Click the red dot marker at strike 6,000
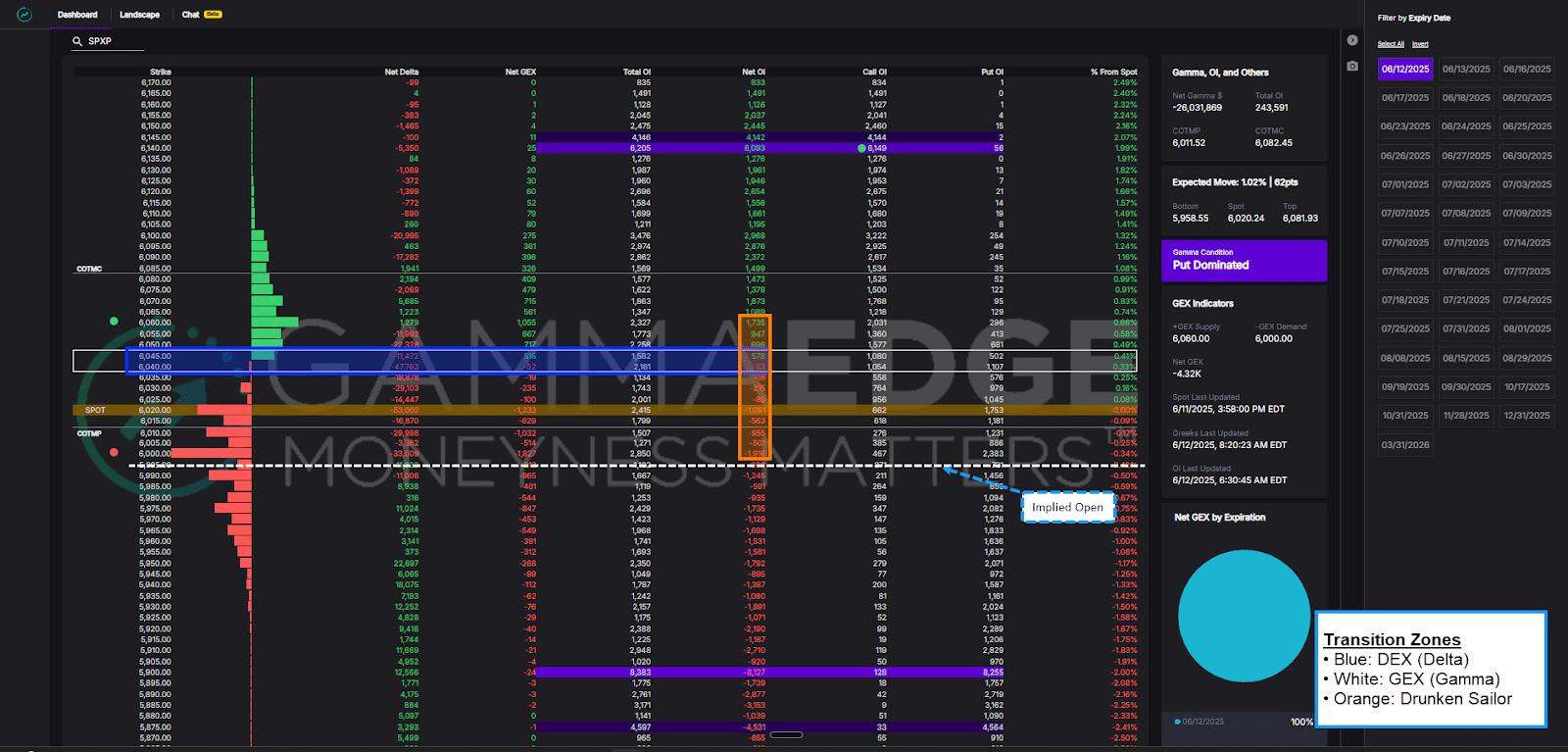 [x=114, y=453]
